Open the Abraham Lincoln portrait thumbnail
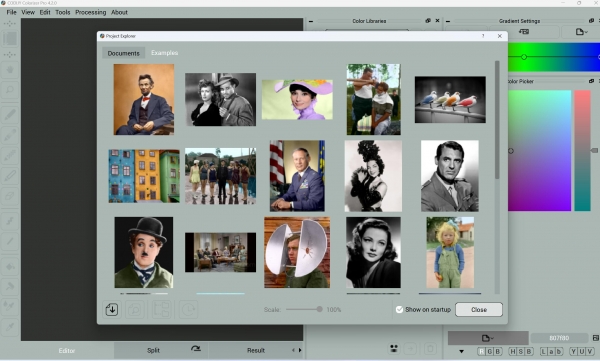Screen dimensions: 600x361 coord(144,100)
